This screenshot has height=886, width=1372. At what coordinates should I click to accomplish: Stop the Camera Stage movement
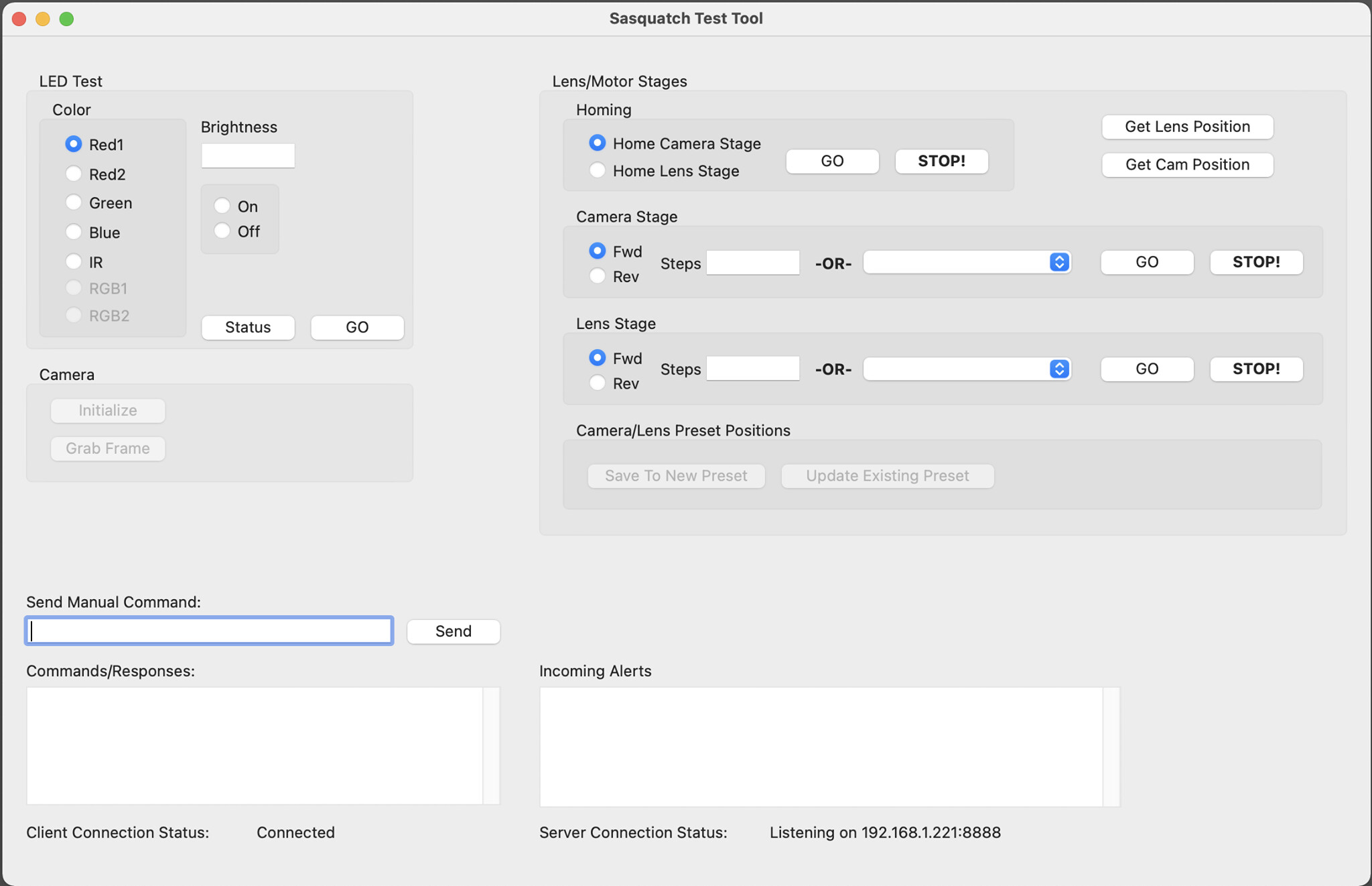point(1256,262)
